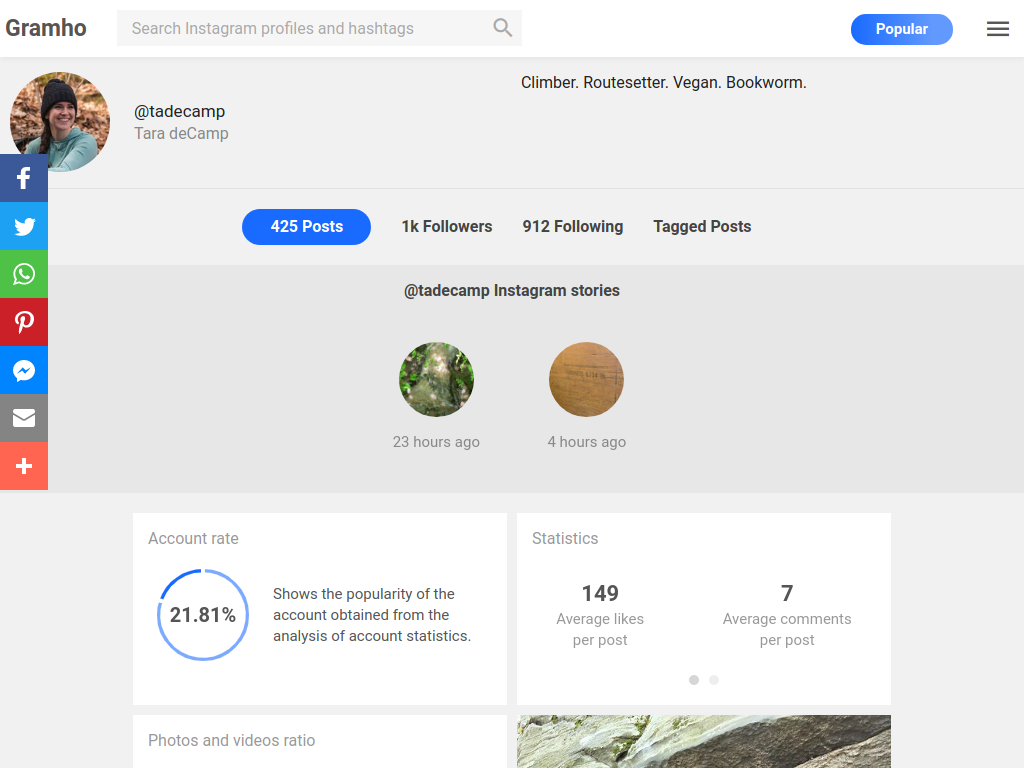View the 1k Followers tab
Image resolution: width=1024 pixels, height=768 pixels.
click(447, 227)
